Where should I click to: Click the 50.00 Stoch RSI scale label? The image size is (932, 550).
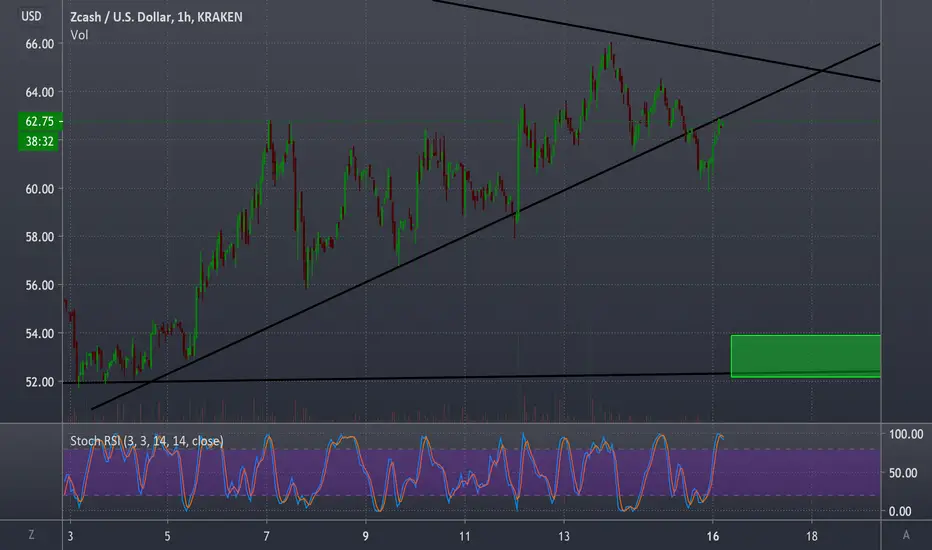[903, 473]
